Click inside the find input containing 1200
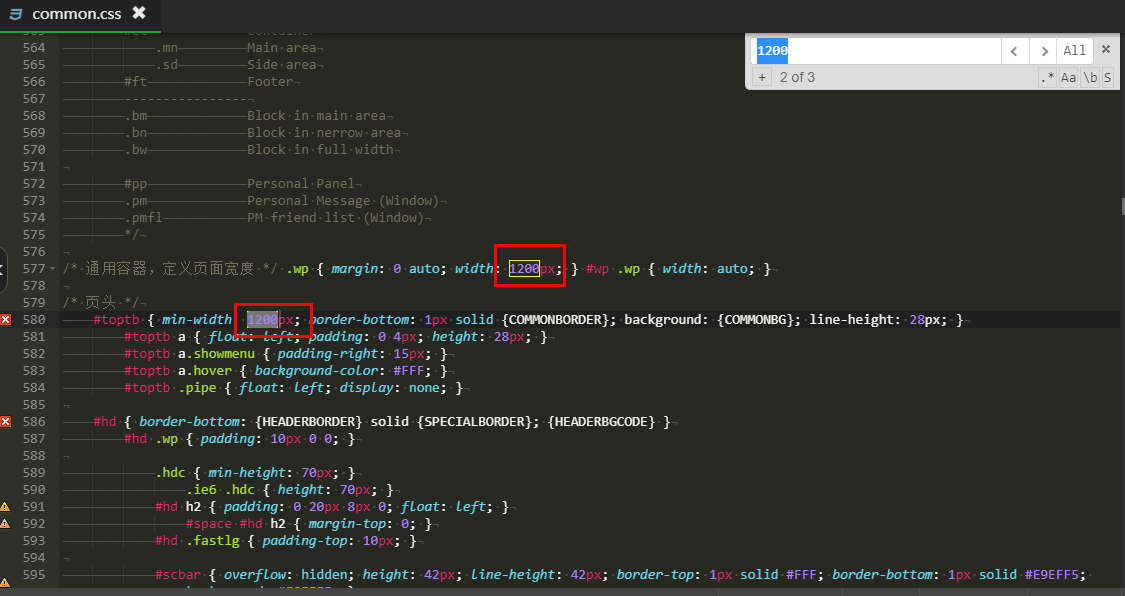 pyautogui.click(x=875, y=50)
